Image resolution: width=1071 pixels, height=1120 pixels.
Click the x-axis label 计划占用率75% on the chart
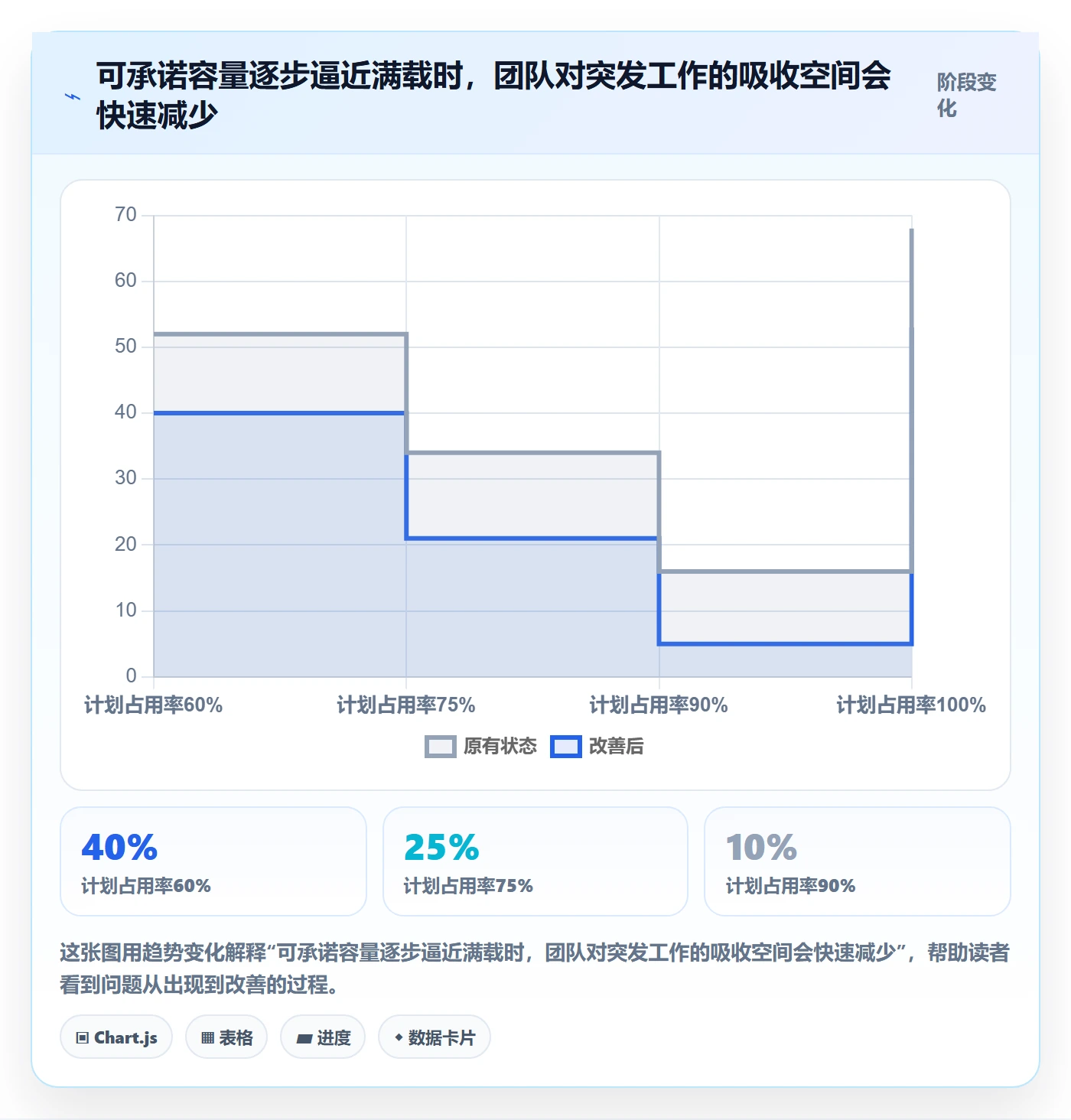click(406, 705)
